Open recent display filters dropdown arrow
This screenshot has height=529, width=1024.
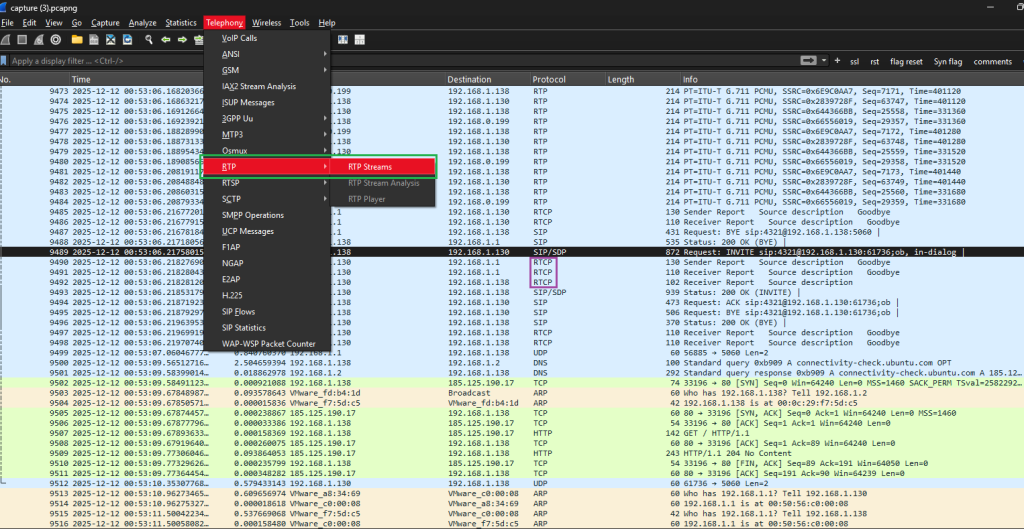(824, 61)
